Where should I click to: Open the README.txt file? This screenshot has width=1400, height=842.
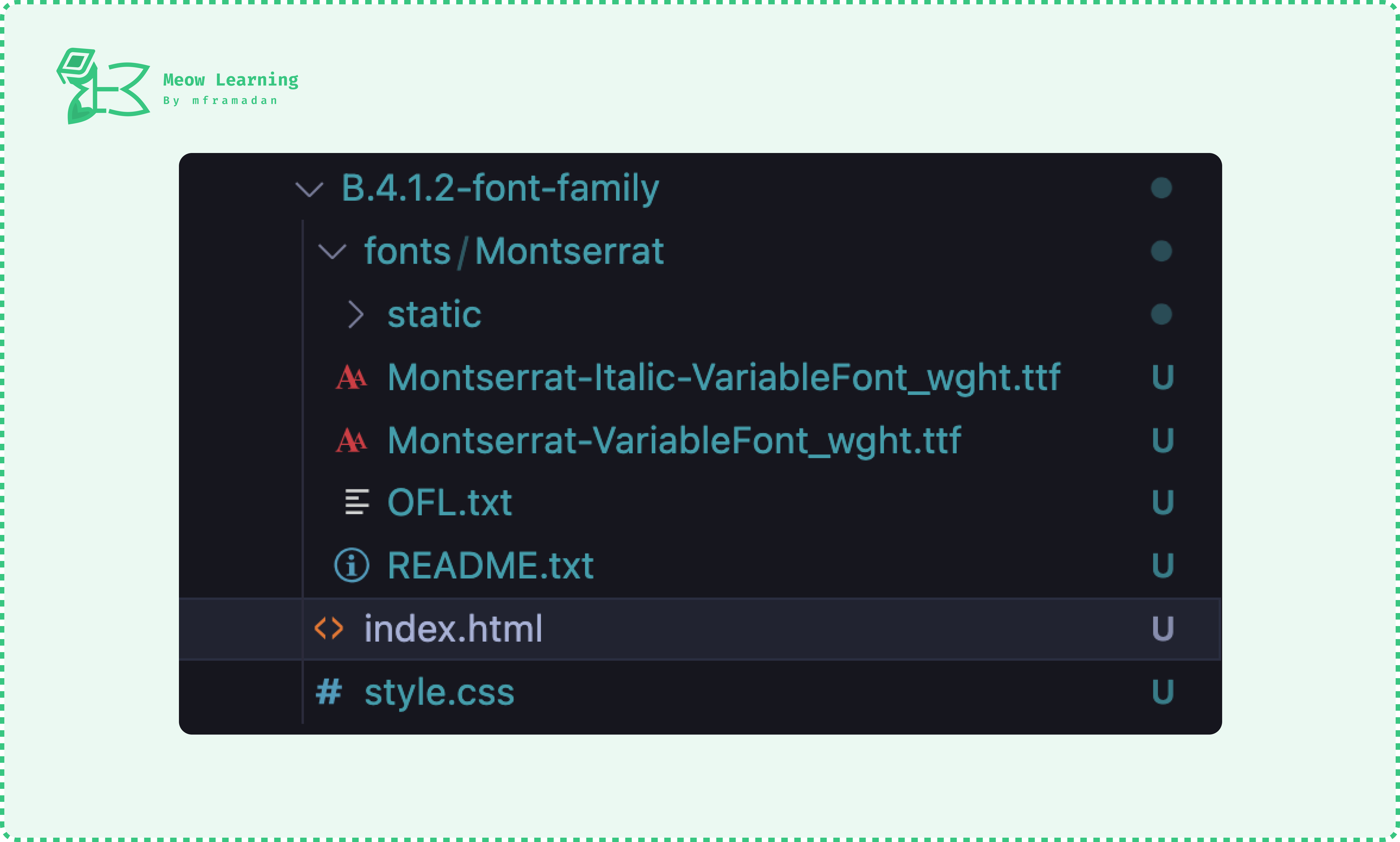click(x=490, y=566)
